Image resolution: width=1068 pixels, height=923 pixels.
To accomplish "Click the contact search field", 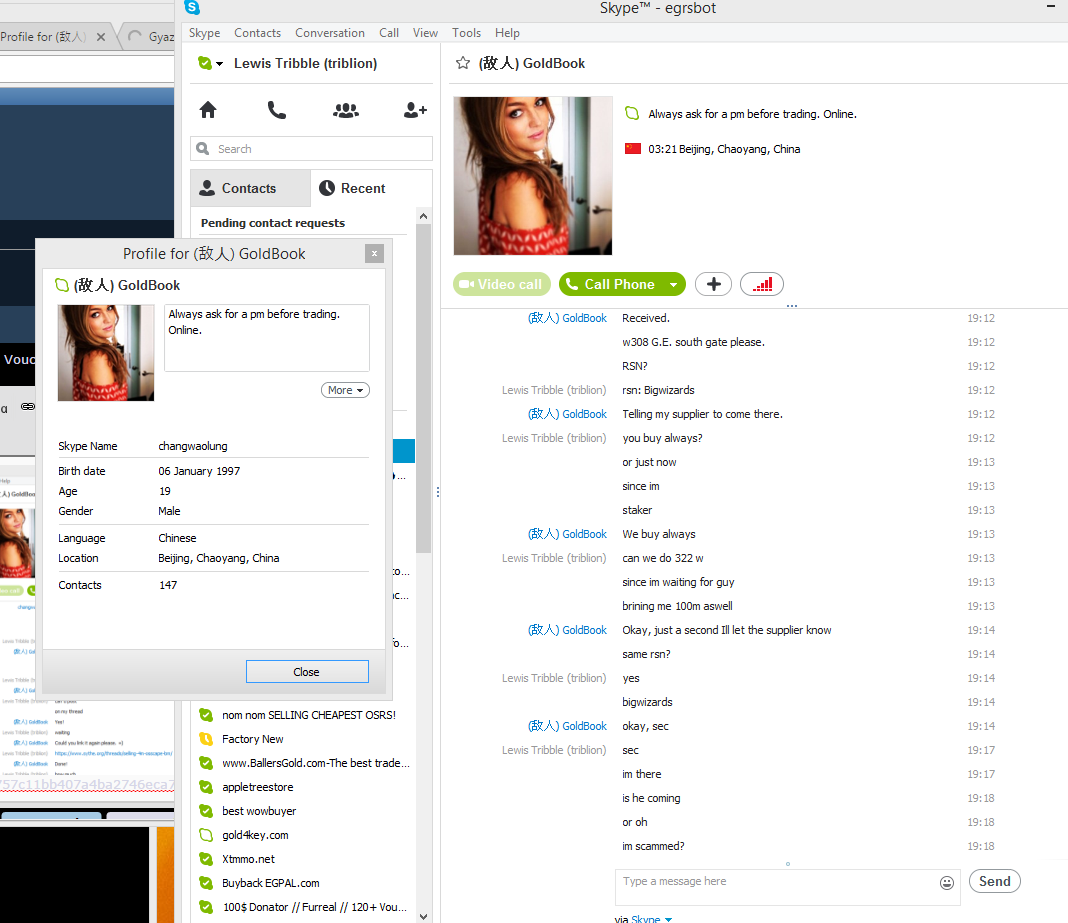I will 311,148.
